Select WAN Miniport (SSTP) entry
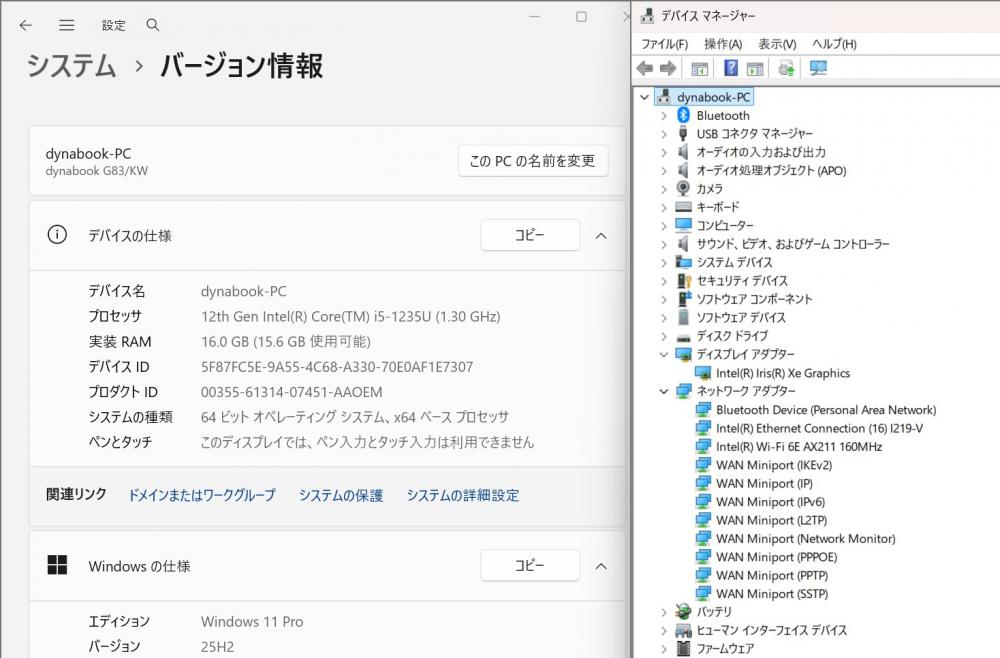This screenshot has height=658, width=1000. [772, 594]
